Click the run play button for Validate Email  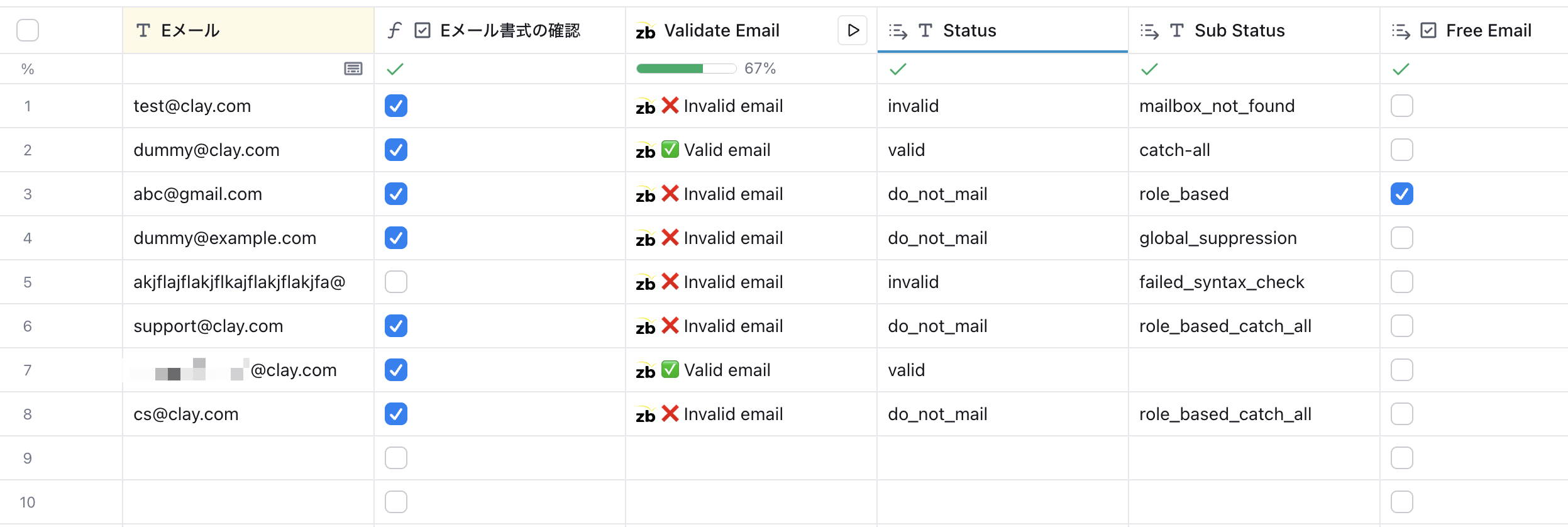click(853, 30)
